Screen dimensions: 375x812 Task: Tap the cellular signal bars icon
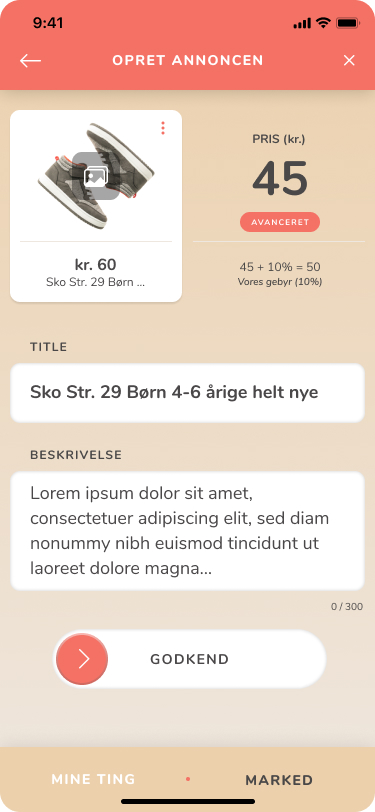302,23
